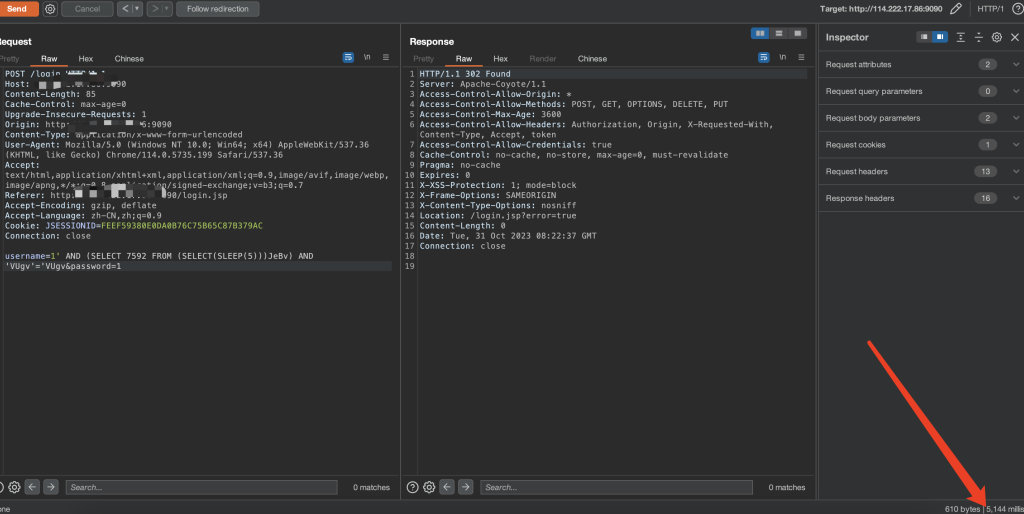Open Request search settings gear
This screenshot has height=514, width=1024.
click(x=14, y=487)
